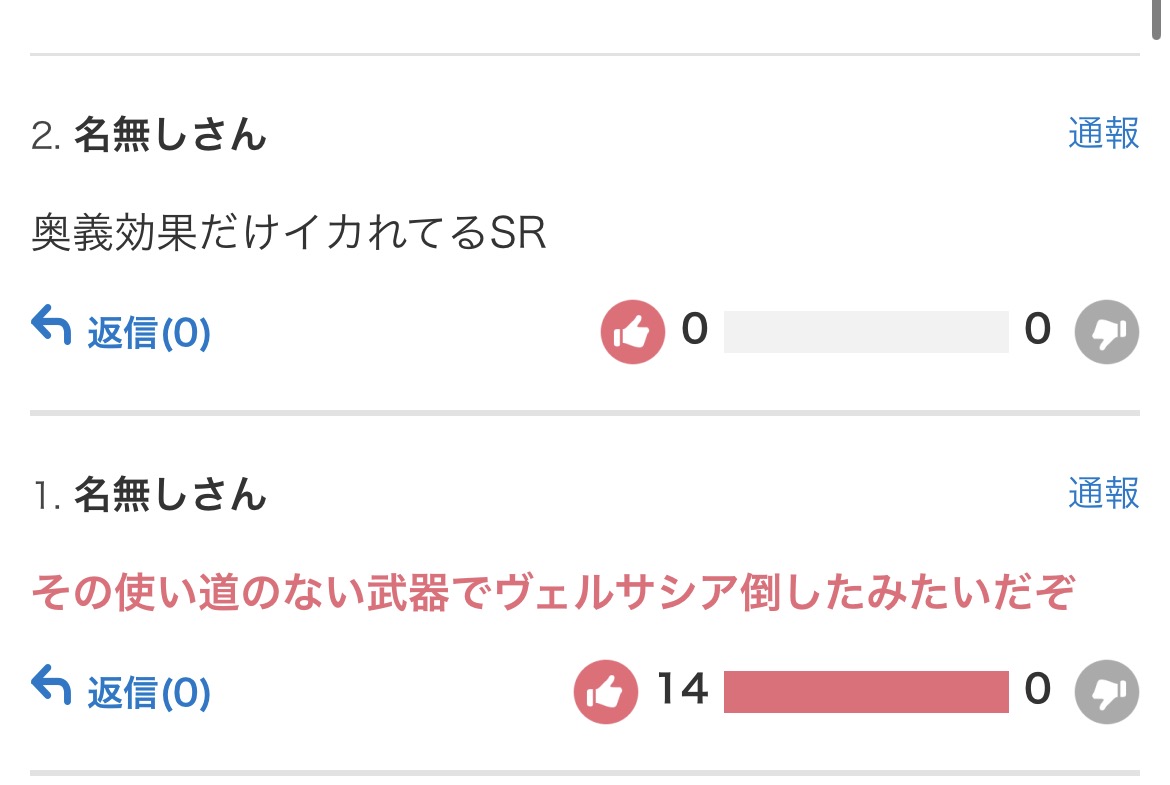The height and width of the screenshot is (785, 1170).
Task: Like comment 2 with thumbs-up icon
Action: (632, 332)
